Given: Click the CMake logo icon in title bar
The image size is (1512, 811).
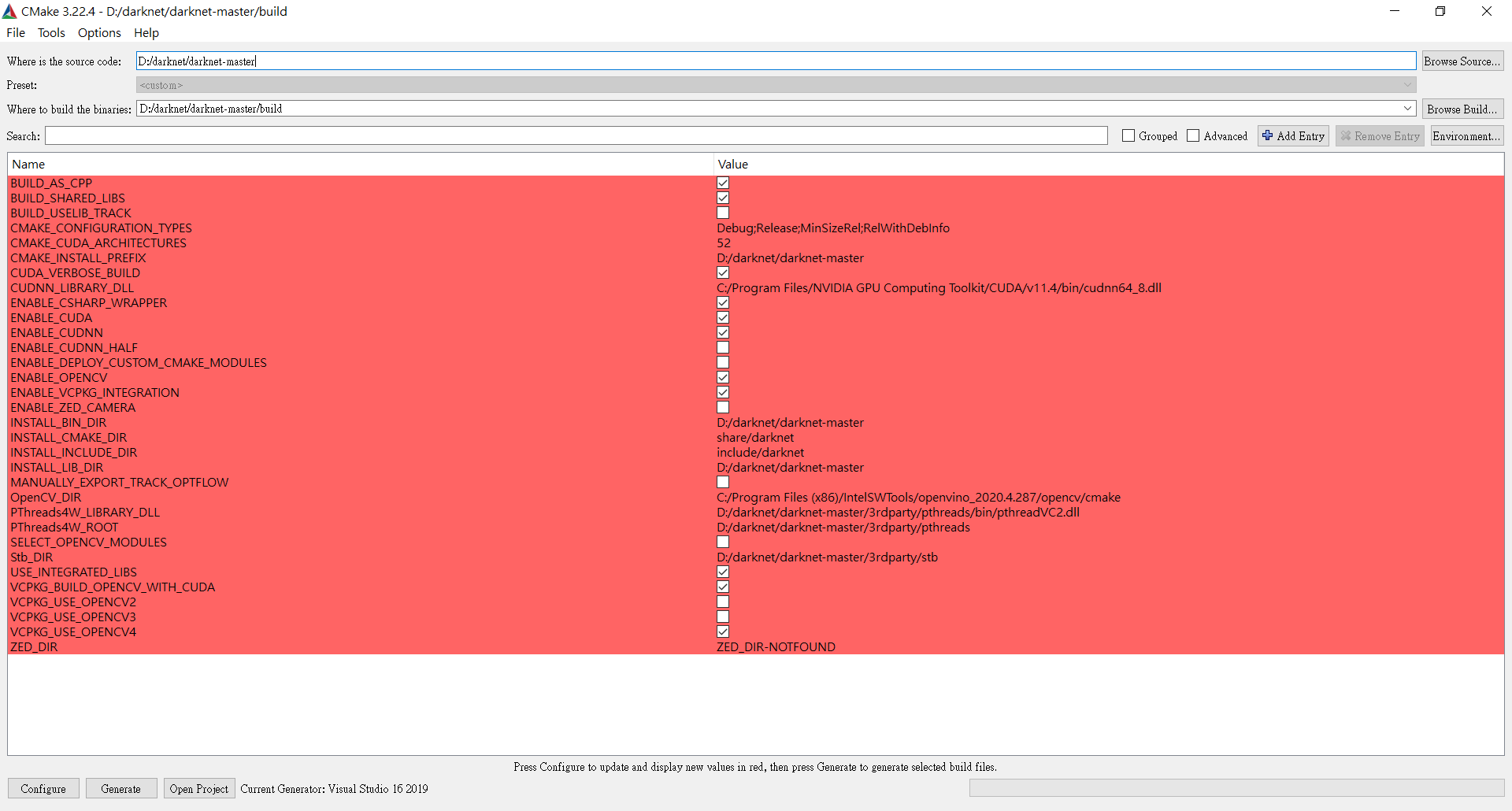Looking at the screenshot, I should (x=9, y=11).
